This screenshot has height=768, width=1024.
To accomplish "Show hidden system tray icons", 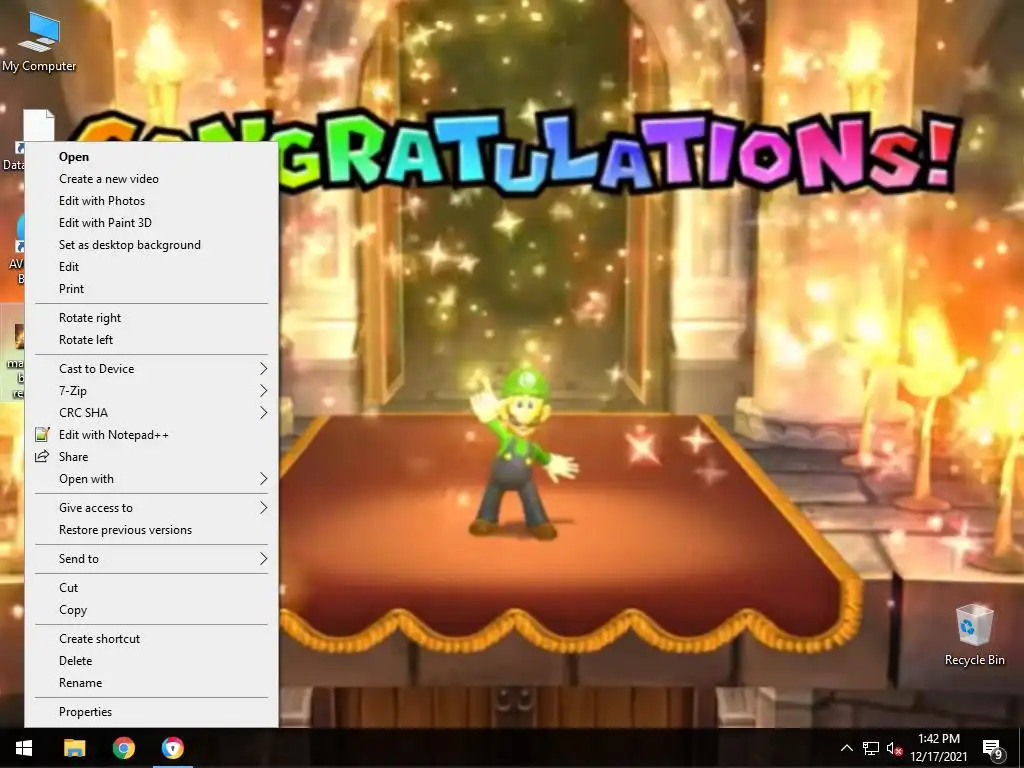I will pos(846,748).
